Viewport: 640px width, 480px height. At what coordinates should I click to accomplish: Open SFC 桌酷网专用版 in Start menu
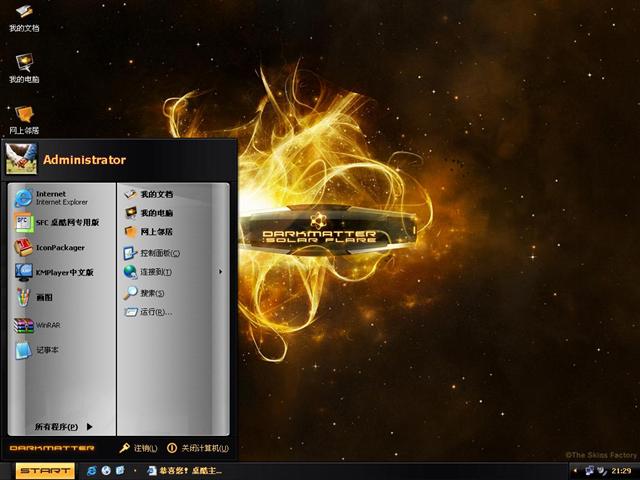(x=62, y=222)
